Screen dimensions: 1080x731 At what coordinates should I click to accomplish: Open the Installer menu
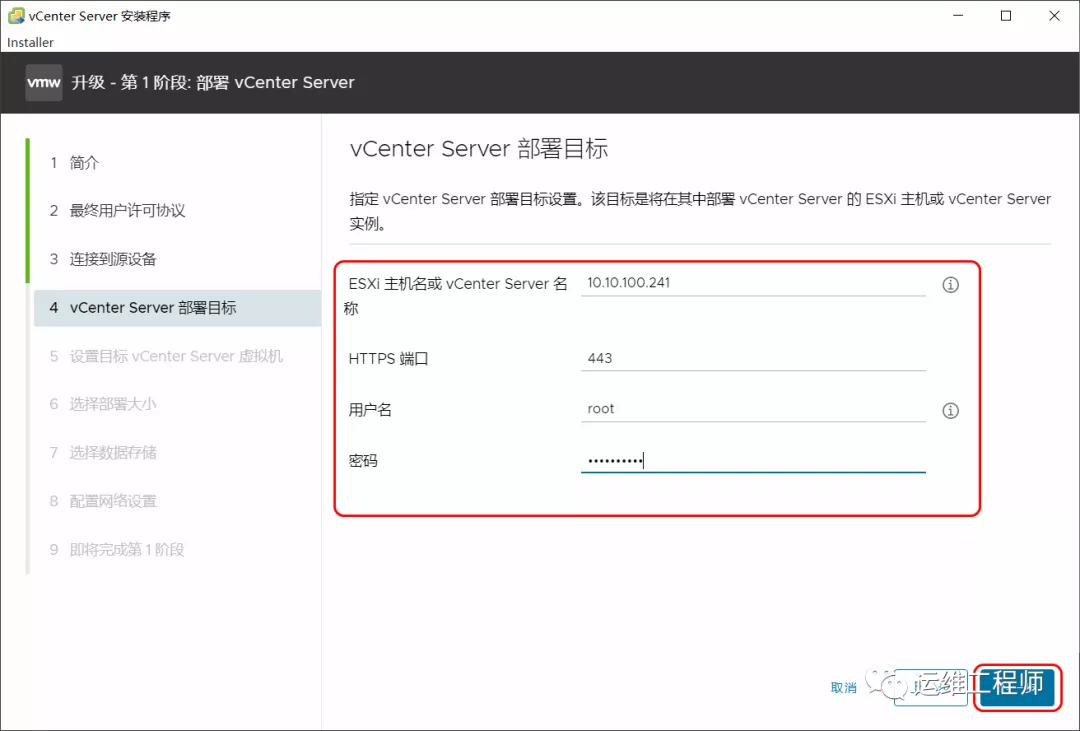(x=30, y=42)
